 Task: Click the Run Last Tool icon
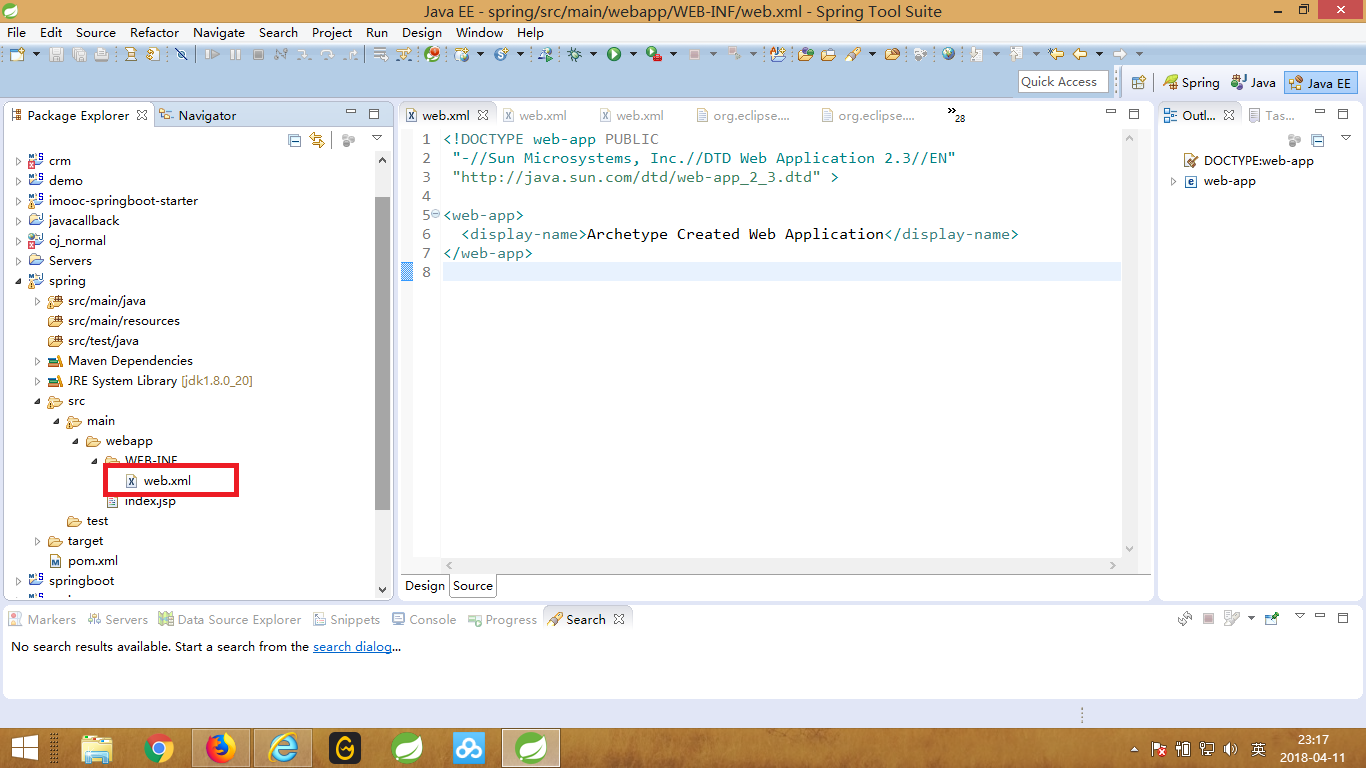pyautogui.click(x=653, y=54)
